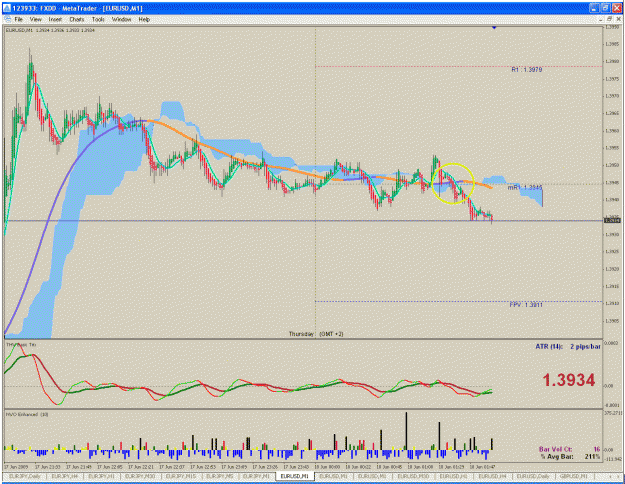Switch to the EURJPY,M30 chart tab
Image resolution: width=625 pixels, height=484 pixels.
click(138, 476)
